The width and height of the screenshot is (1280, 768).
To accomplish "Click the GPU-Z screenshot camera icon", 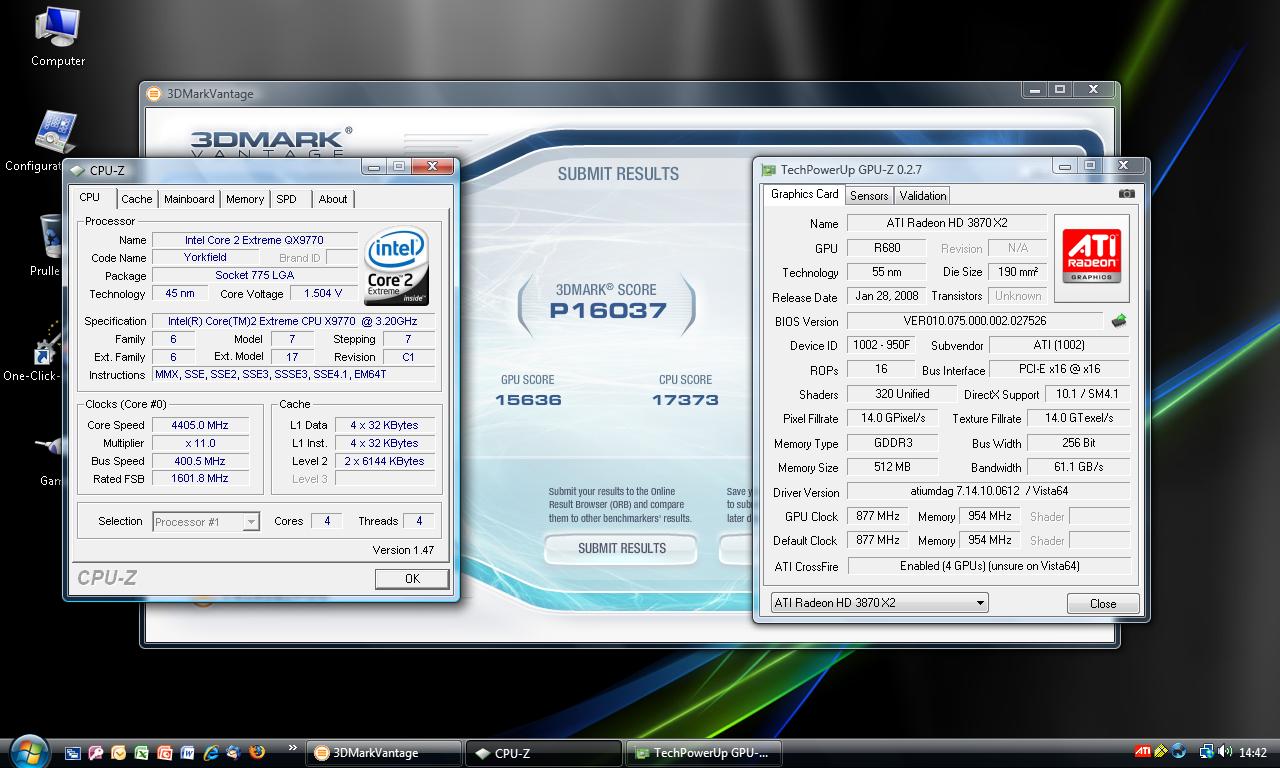I will [x=1127, y=194].
